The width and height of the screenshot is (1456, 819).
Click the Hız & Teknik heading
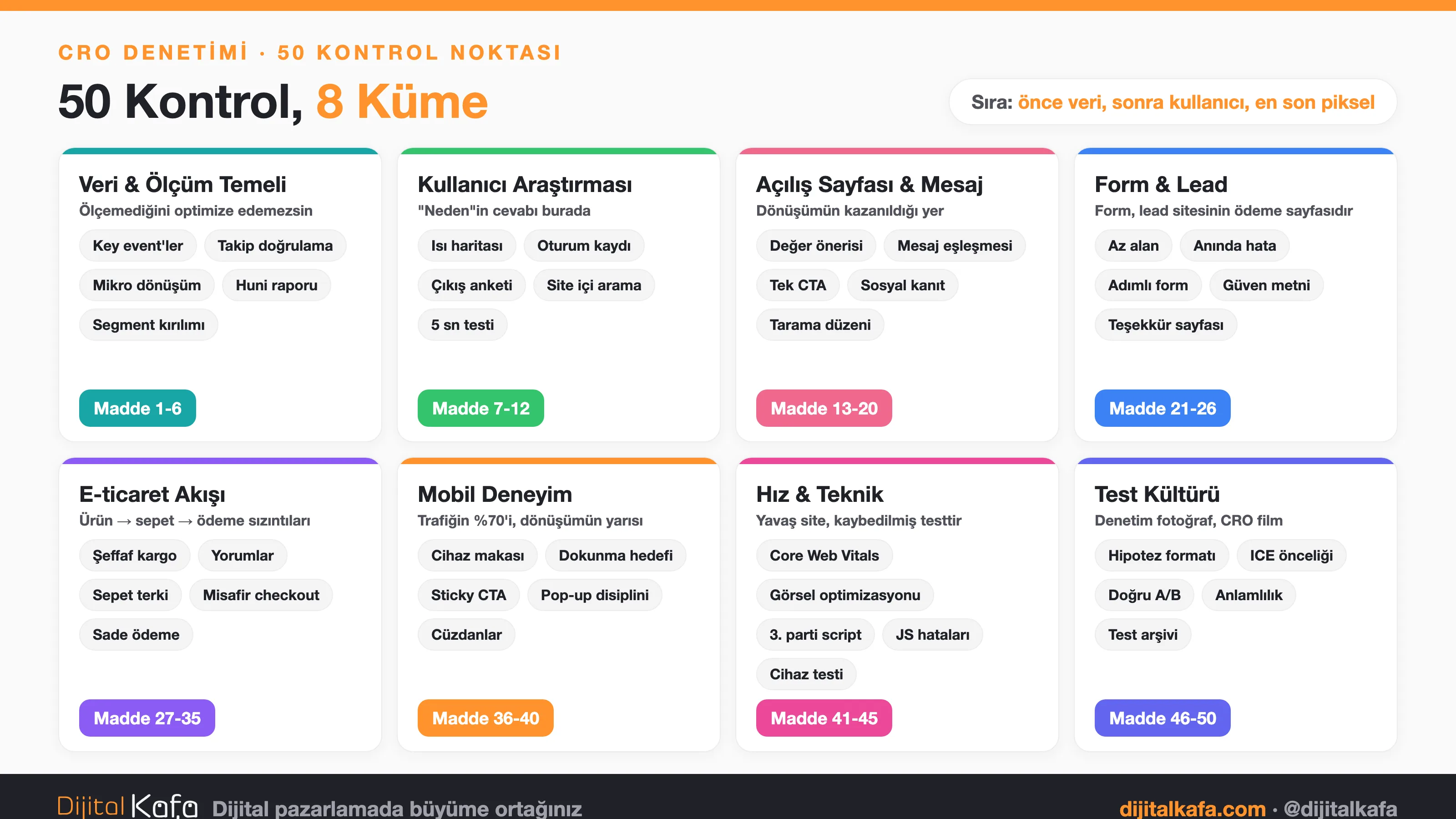click(x=819, y=494)
